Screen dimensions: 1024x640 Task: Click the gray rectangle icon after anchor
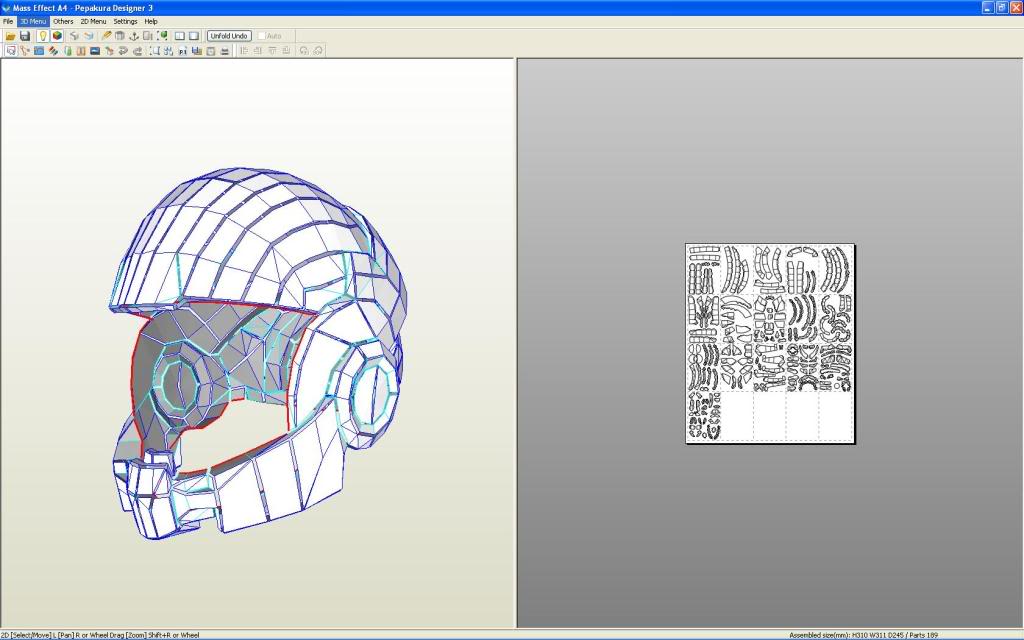click(148, 36)
